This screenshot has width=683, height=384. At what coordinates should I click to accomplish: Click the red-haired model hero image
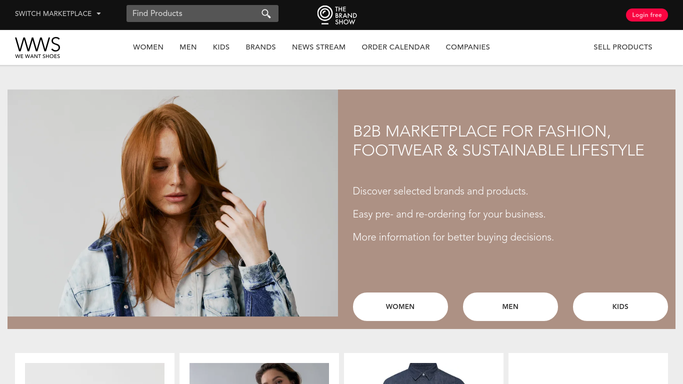pyautogui.click(x=172, y=203)
